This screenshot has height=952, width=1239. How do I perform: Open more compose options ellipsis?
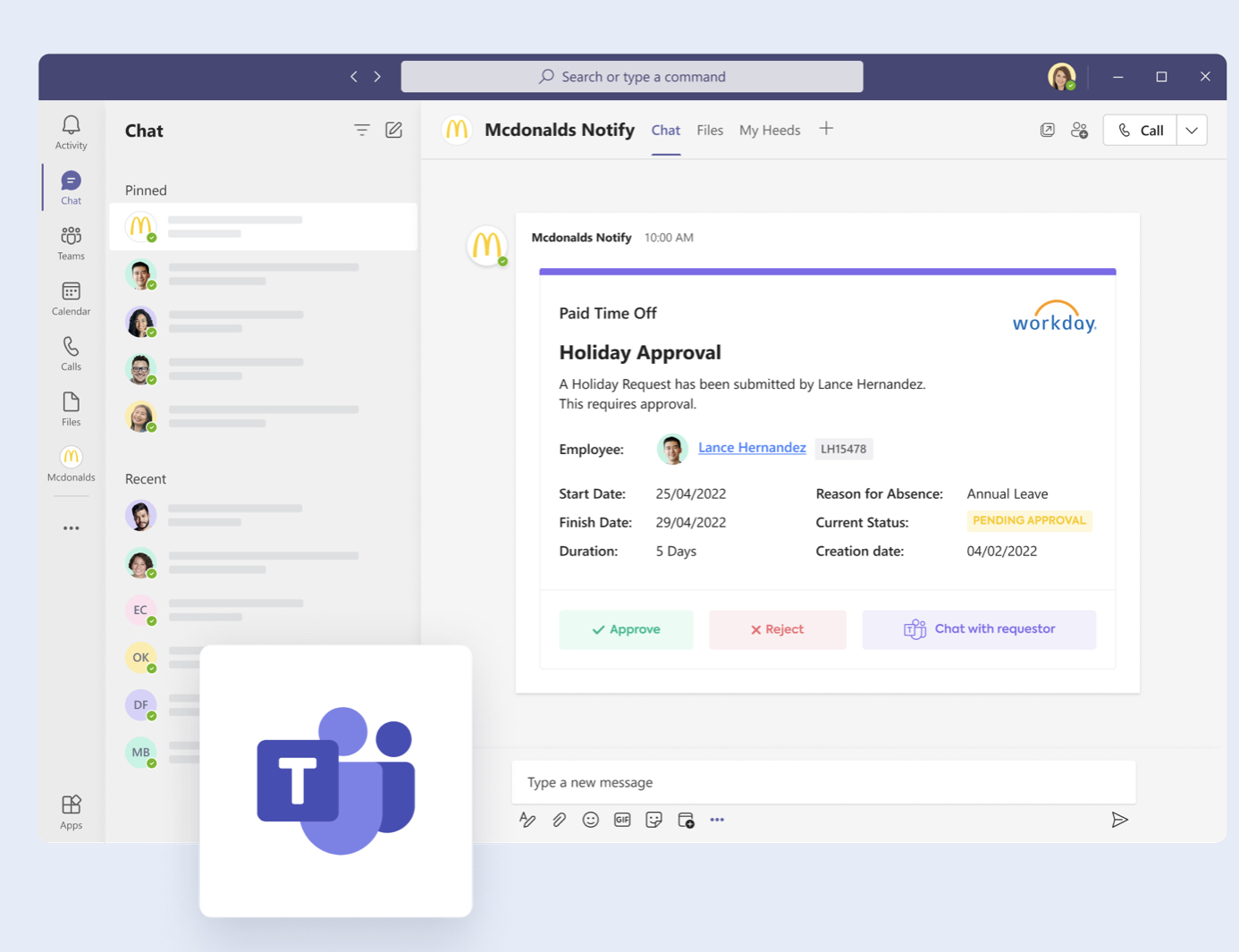point(717,820)
